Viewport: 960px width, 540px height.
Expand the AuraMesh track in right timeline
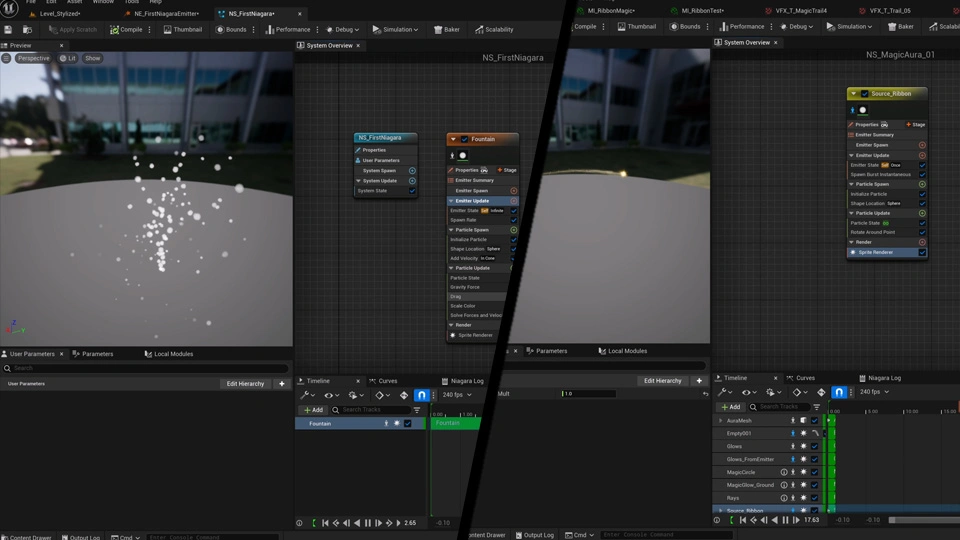pos(720,421)
